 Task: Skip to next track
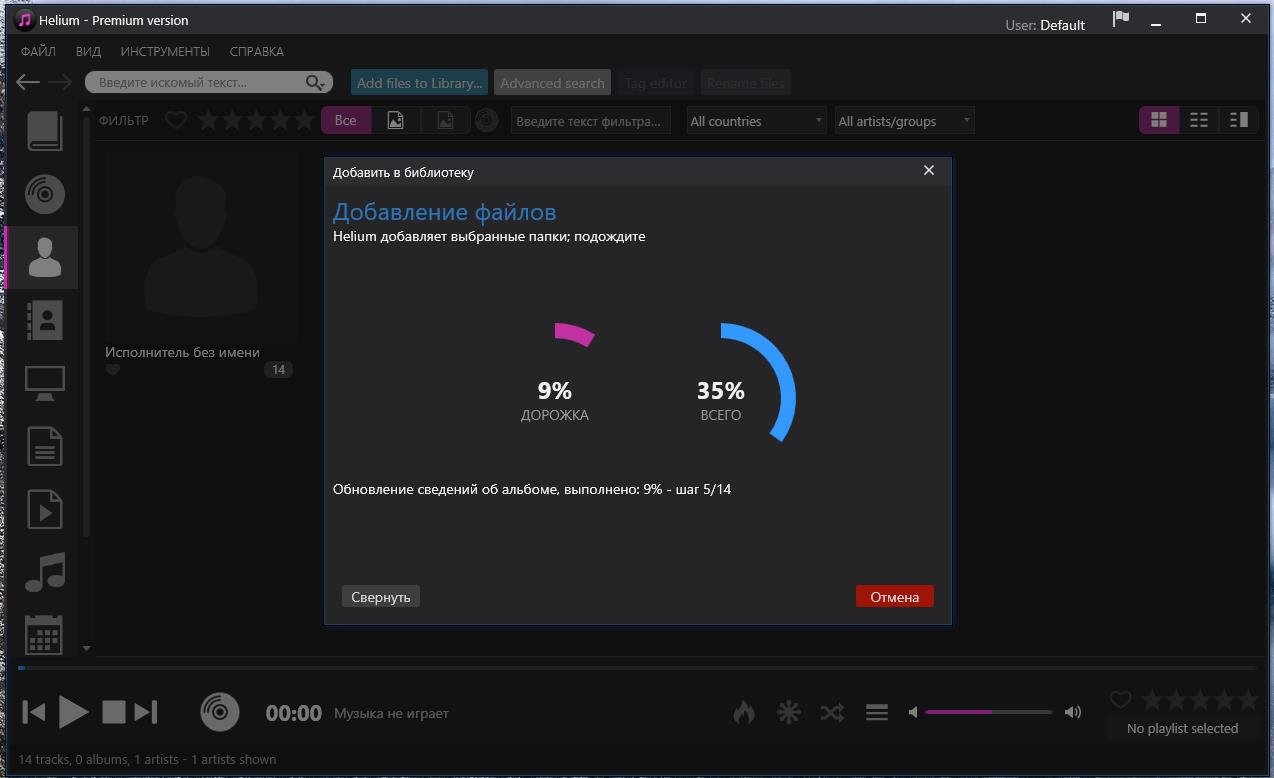click(146, 712)
